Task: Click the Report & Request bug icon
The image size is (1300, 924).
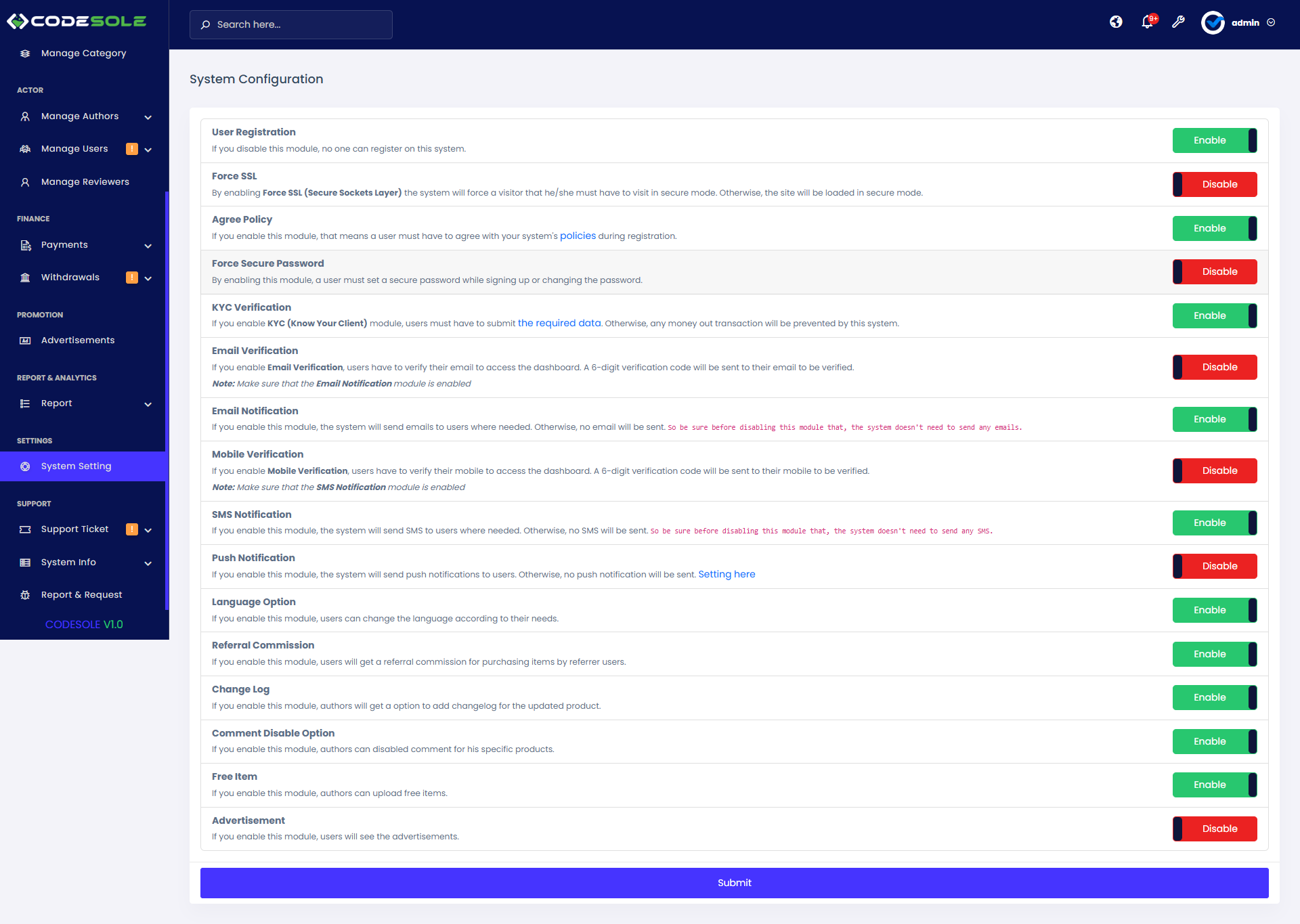Action: (x=25, y=595)
